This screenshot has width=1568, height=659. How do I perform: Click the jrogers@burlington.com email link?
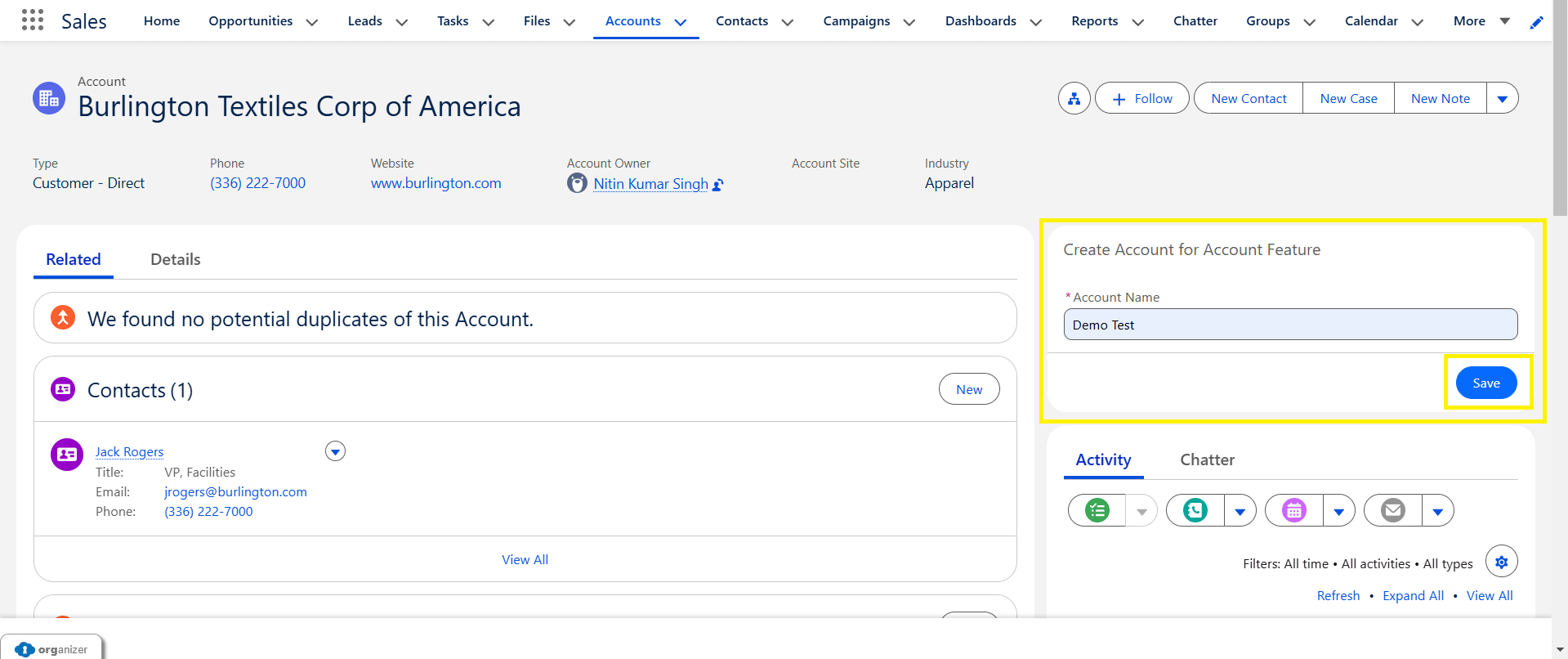(x=235, y=491)
